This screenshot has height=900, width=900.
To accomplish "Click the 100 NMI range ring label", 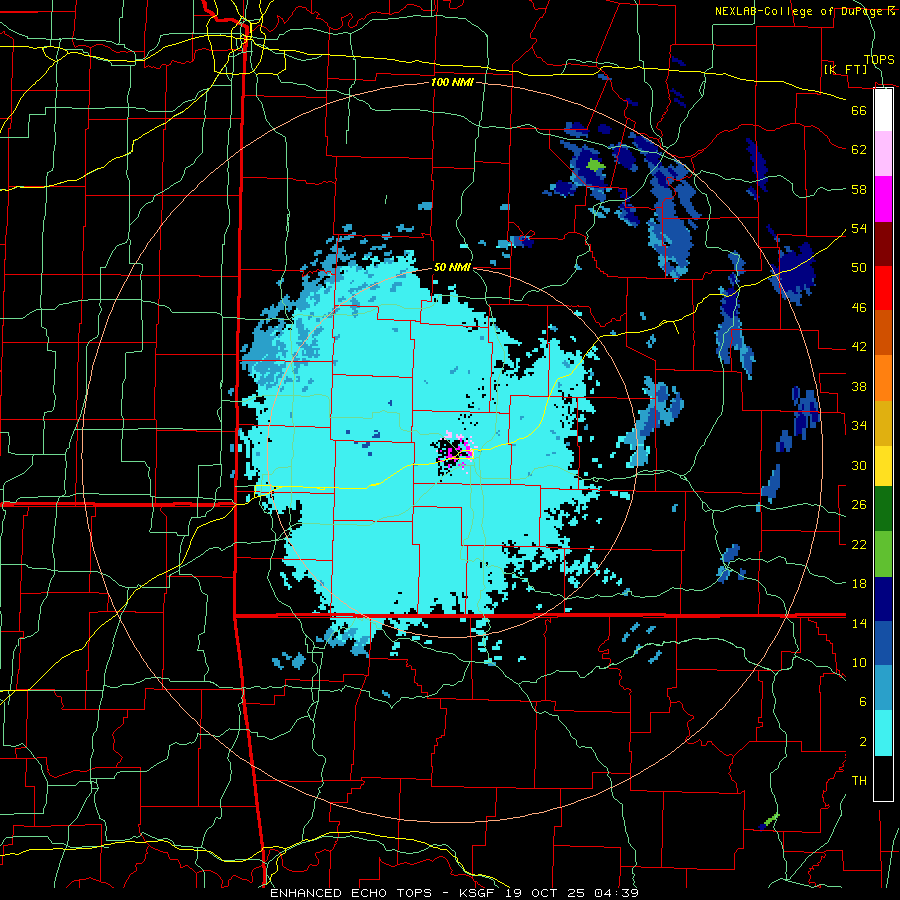I will [x=452, y=82].
